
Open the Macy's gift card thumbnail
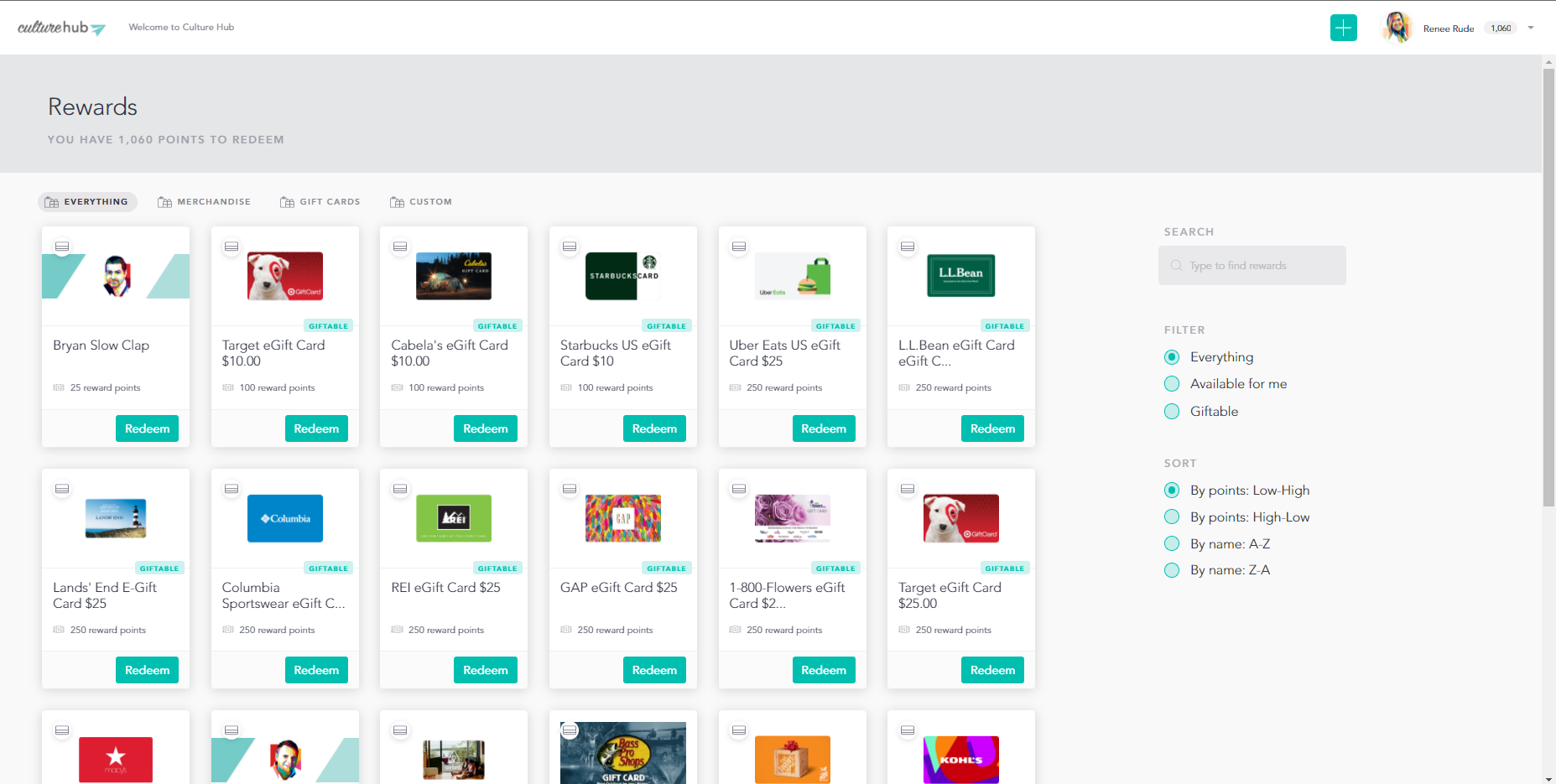pyautogui.click(x=116, y=760)
